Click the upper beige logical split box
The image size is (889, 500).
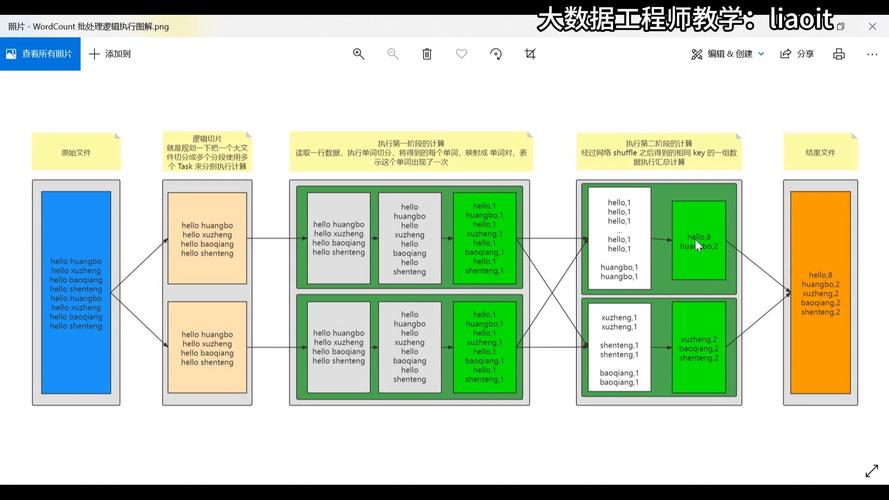(x=207, y=238)
